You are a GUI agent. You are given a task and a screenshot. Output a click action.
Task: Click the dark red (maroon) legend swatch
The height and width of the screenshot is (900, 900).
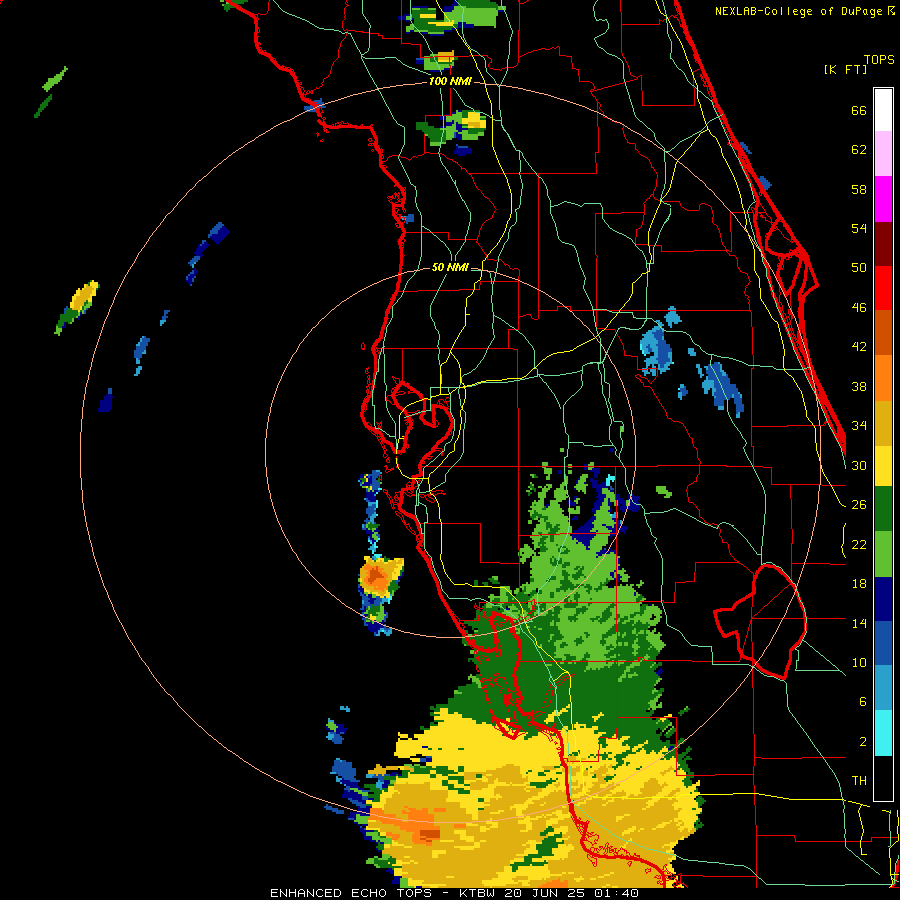click(883, 243)
